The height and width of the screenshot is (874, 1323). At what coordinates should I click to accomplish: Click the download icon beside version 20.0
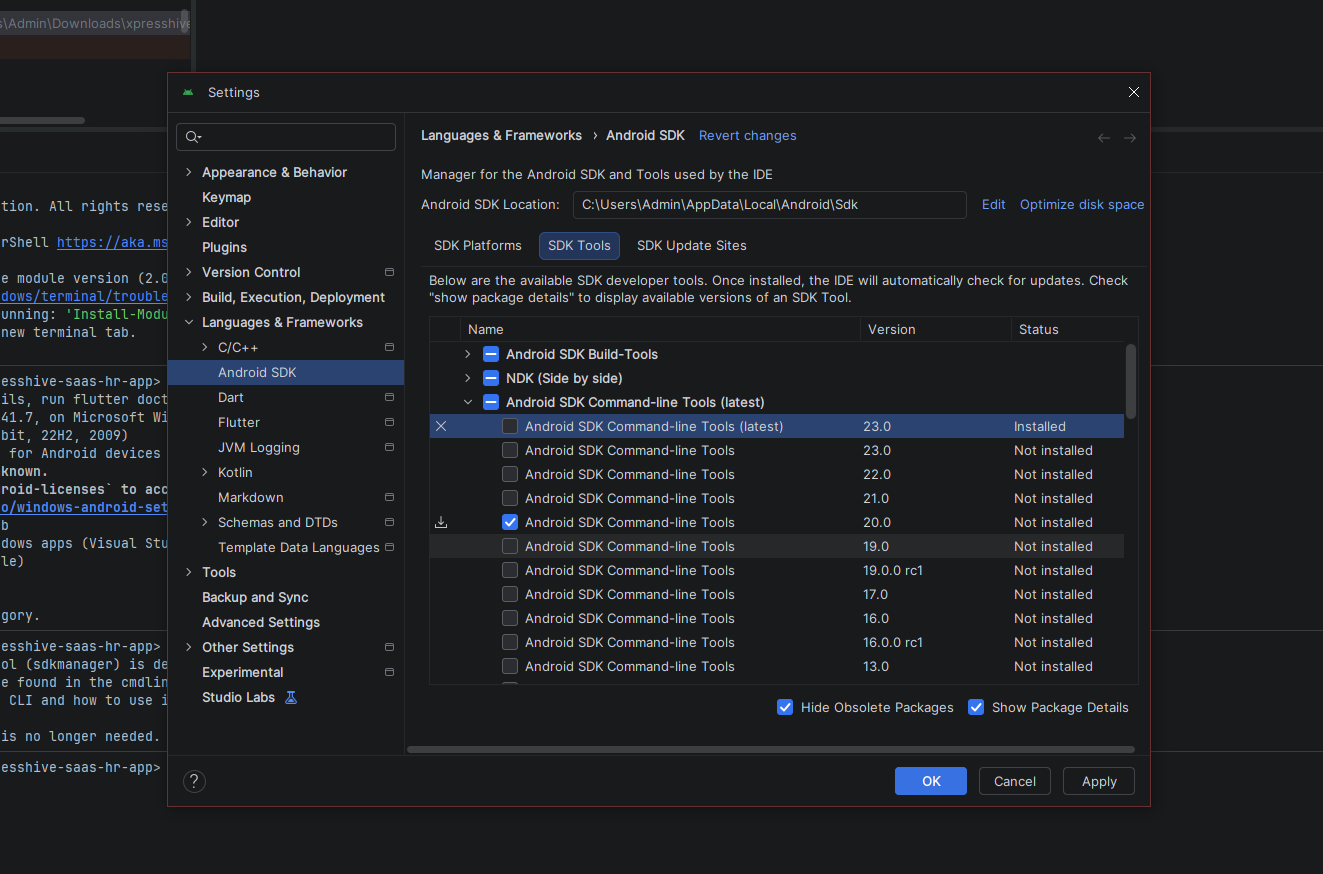[x=441, y=522]
